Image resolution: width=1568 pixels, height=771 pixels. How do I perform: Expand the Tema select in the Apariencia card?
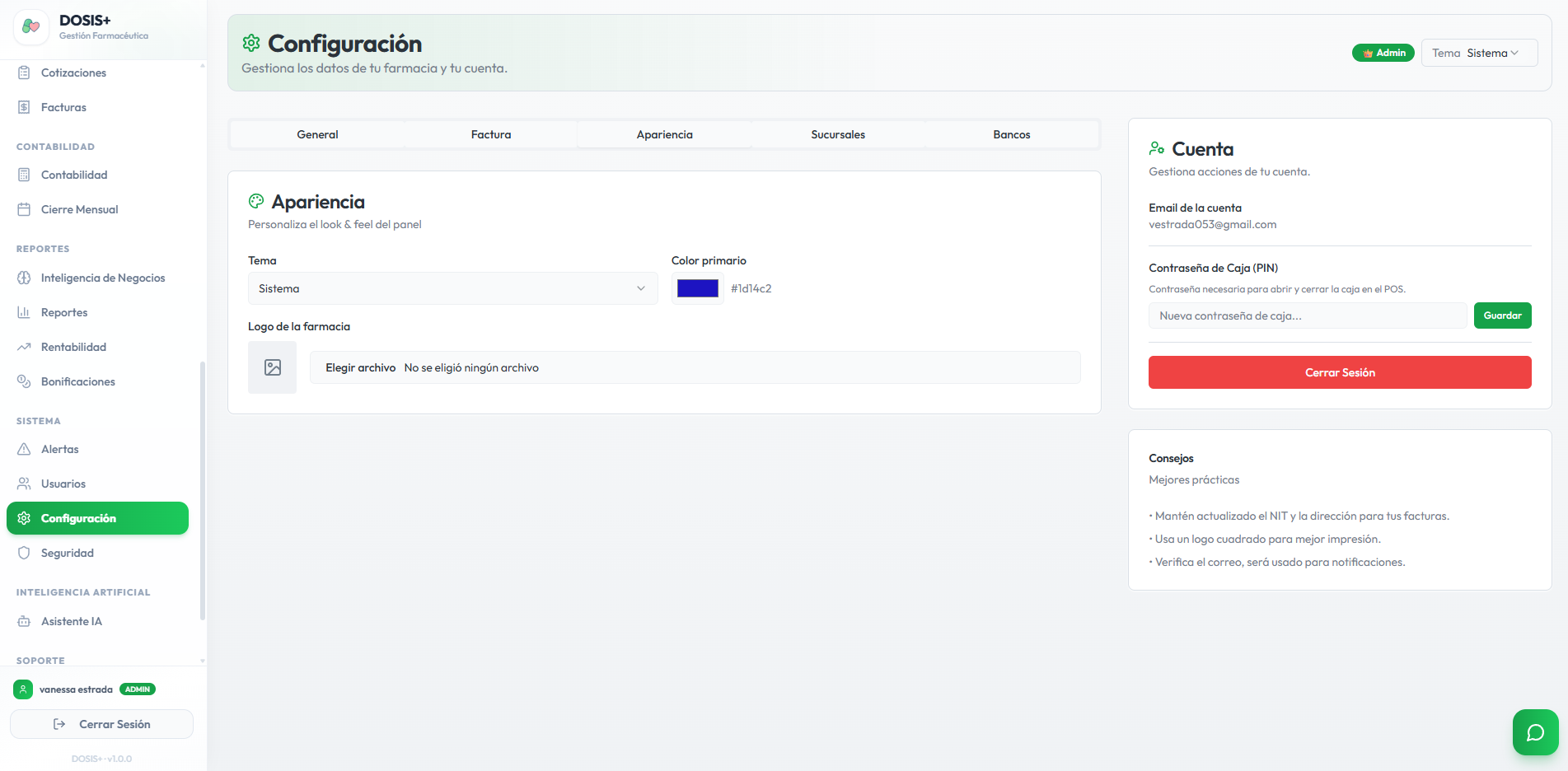[x=452, y=288]
